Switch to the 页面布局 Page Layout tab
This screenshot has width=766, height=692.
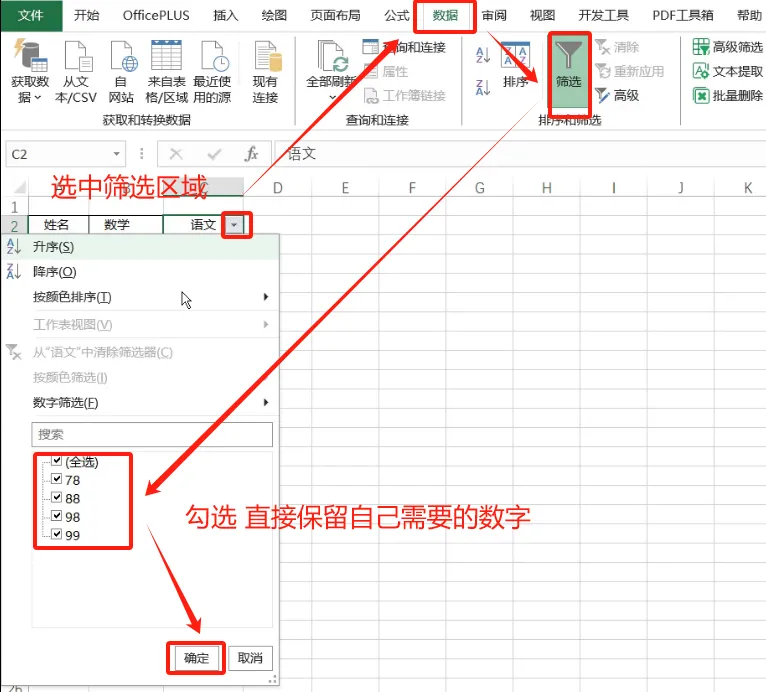pyautogui.click(x=335, y=16)
